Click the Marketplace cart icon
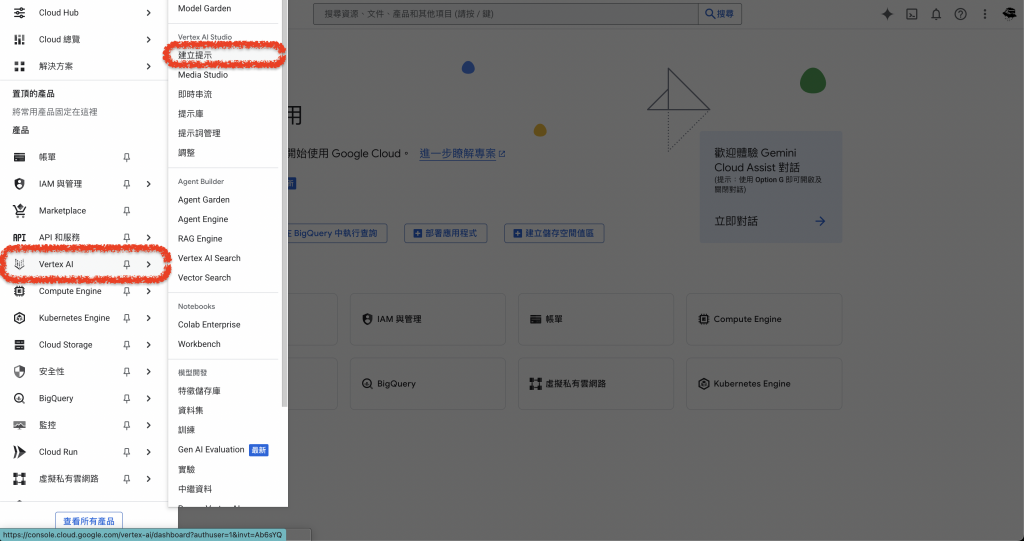 20,210
